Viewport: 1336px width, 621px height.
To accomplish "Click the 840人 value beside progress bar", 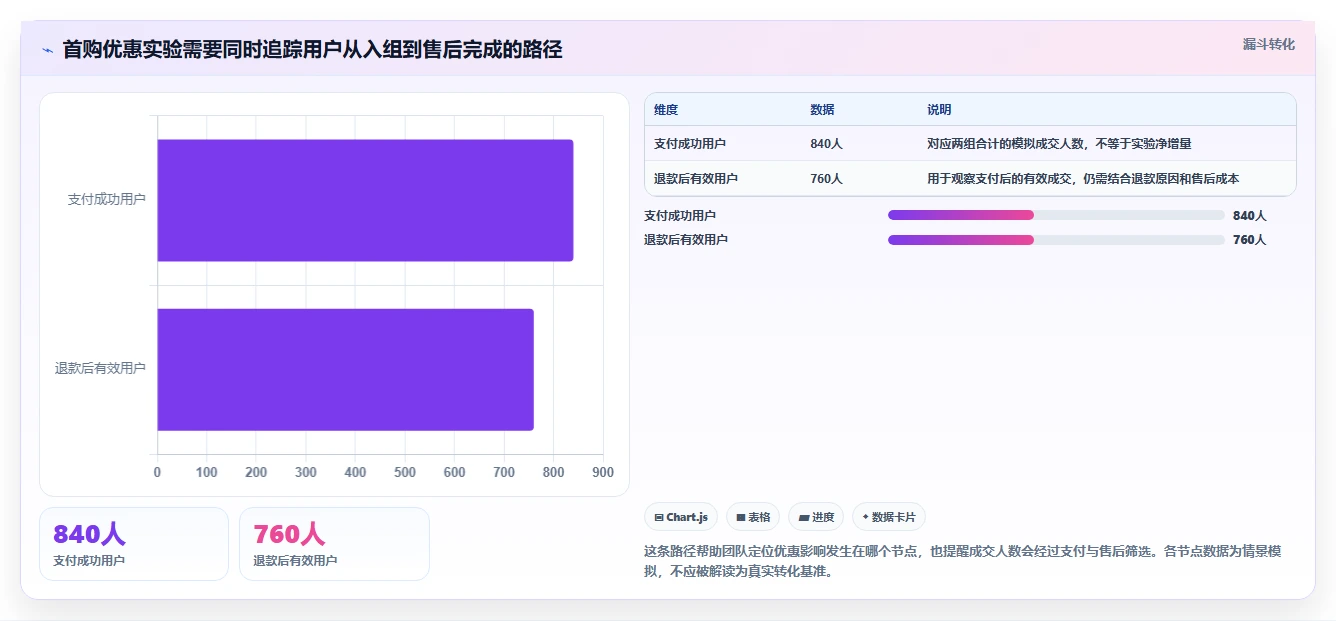I will (x=1249, y=215).
